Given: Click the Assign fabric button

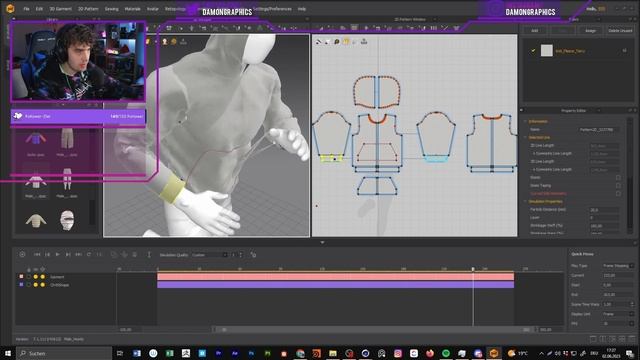Looking at the screenshot, I should (590, 31).
